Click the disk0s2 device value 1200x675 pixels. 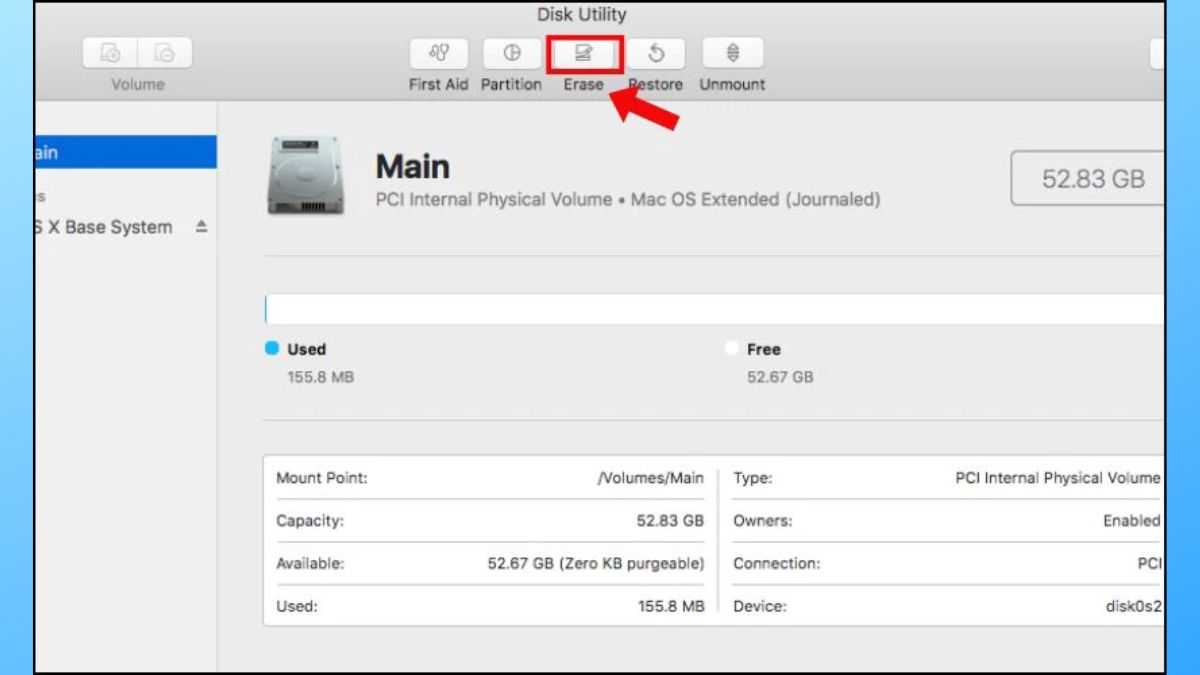click(1134, 606)
